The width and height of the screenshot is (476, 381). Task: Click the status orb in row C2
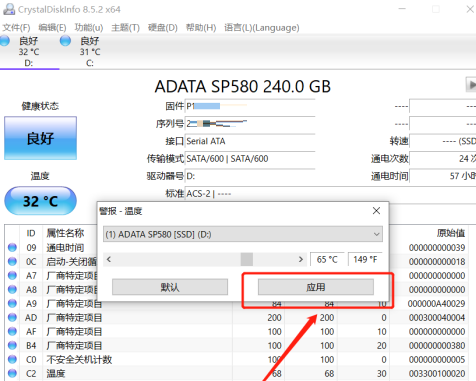(12, 373)
